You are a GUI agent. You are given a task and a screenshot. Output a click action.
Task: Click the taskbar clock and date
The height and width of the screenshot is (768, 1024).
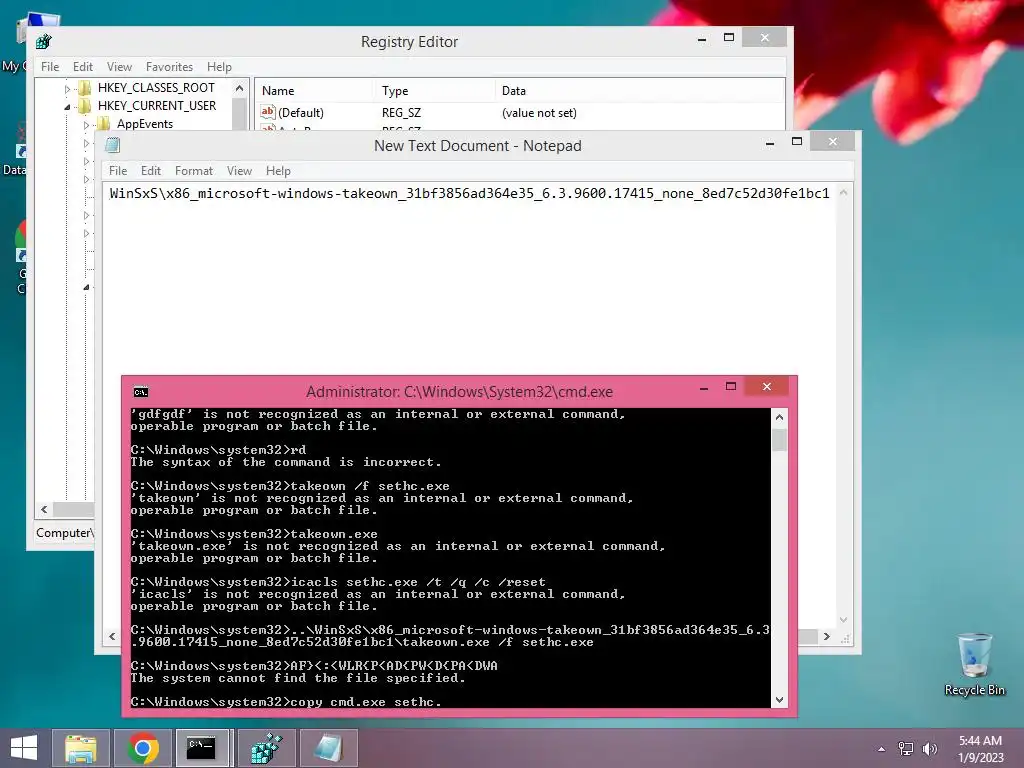(981, 749)
